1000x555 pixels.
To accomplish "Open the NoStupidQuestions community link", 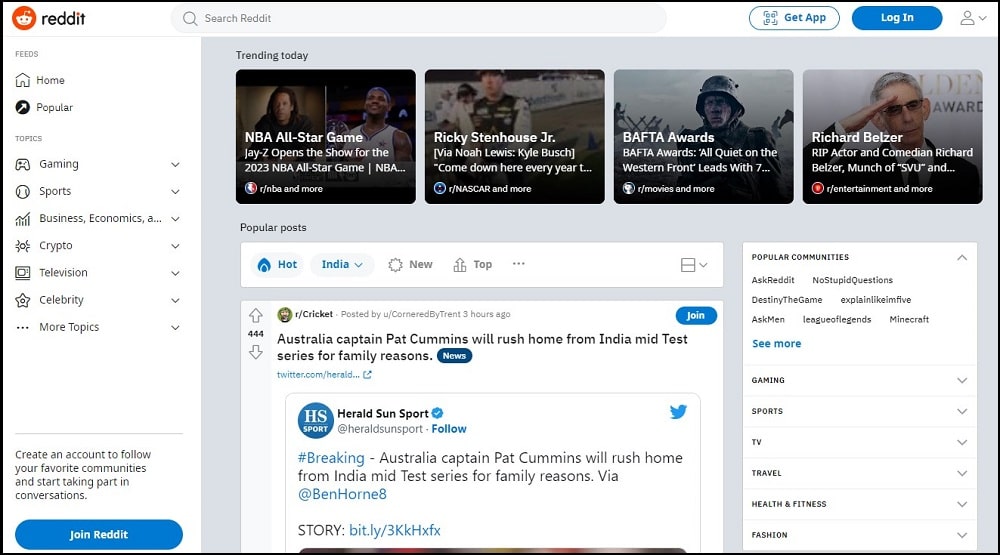I will click(x=852, y=280).
